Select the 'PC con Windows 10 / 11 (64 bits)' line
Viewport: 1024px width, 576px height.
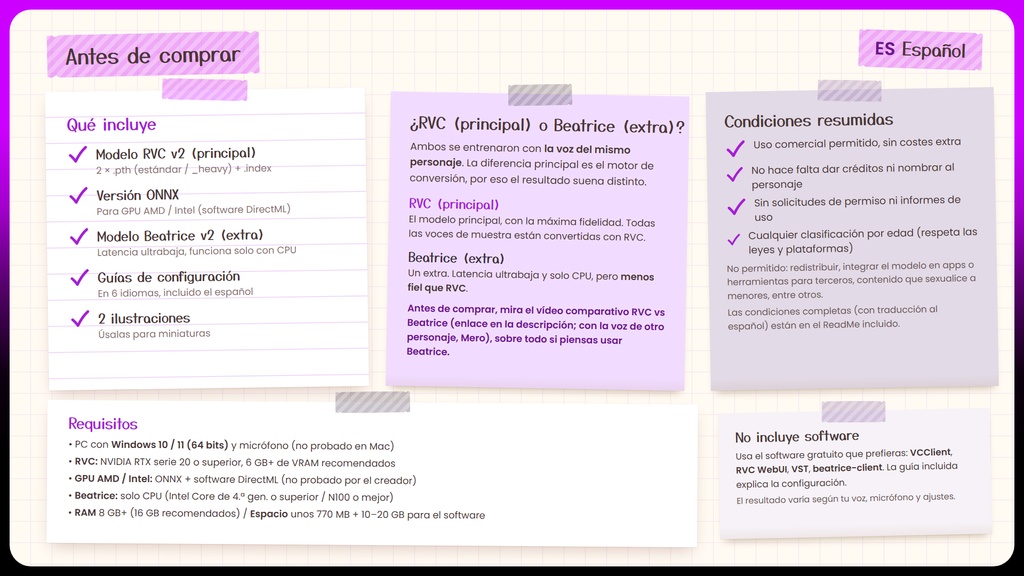(231, 445)
